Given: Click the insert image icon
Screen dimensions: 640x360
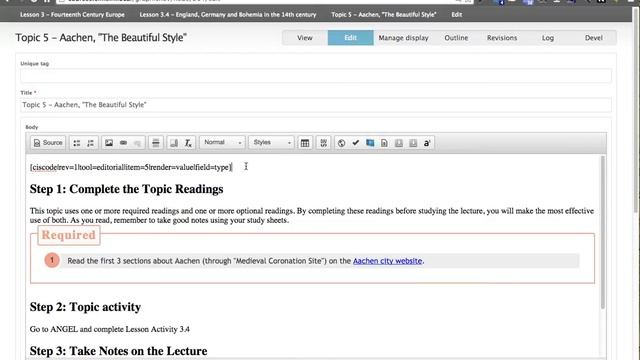Looking at the screenshot, I should pos(109,143).
